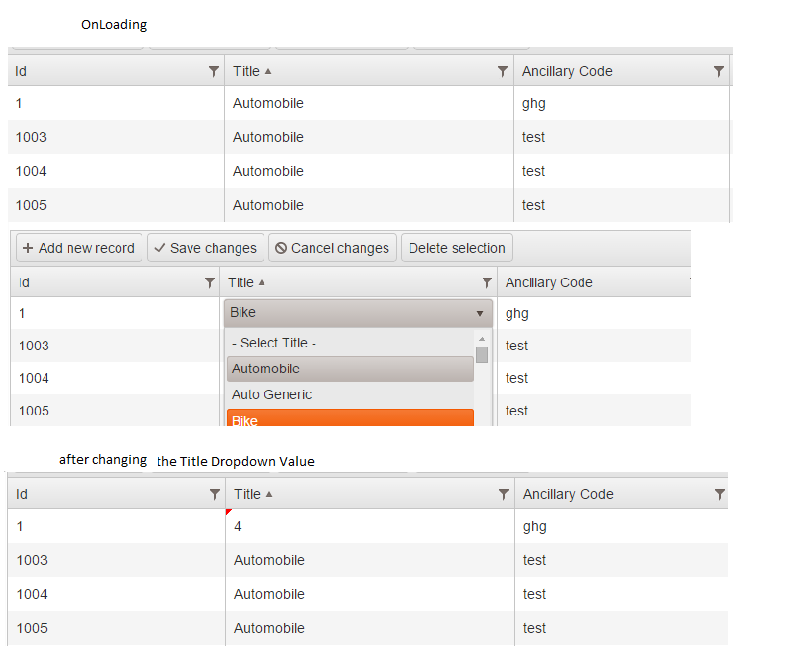Click Id filter icon in the toolbar grid
The width and height of the screenshot is (810, 664).
tap(209, 283)
